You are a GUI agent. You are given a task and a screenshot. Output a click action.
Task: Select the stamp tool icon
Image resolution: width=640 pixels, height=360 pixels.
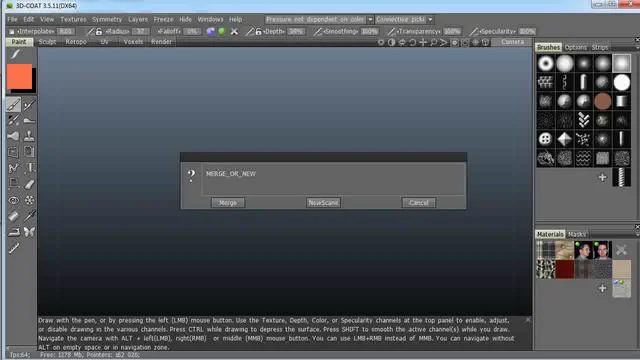[x=29, y=136]
